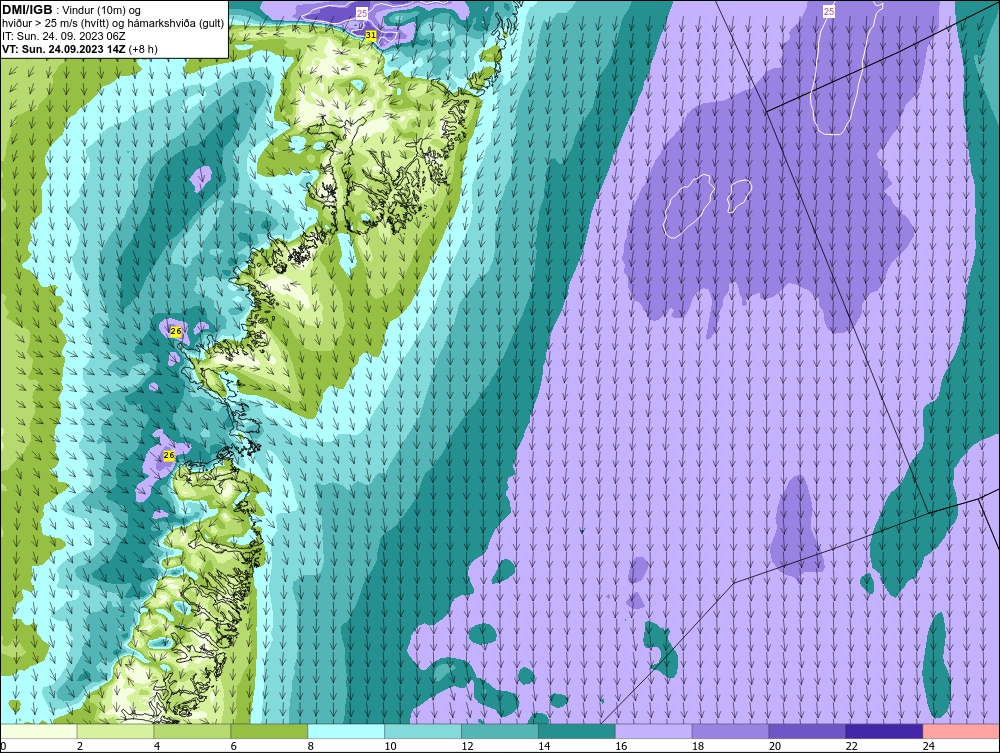
Task: Click the pink above-24 m/s legend swatch
Action: click(960, 731)
